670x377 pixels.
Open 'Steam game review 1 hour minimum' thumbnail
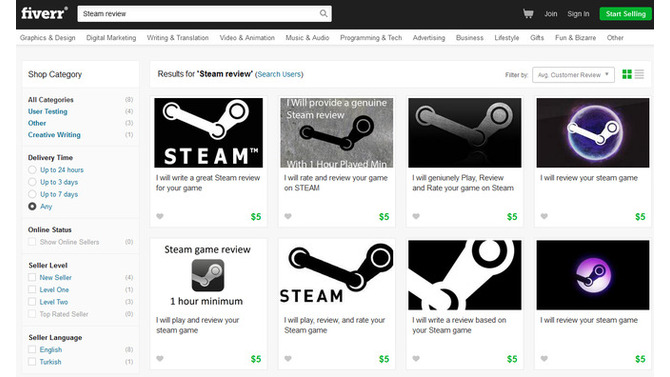[x=209, y=275]
